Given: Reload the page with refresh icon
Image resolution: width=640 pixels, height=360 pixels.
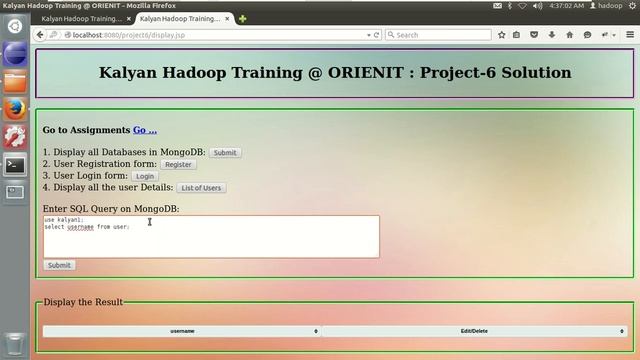Looking at the screenshot, I should point(376,35).
